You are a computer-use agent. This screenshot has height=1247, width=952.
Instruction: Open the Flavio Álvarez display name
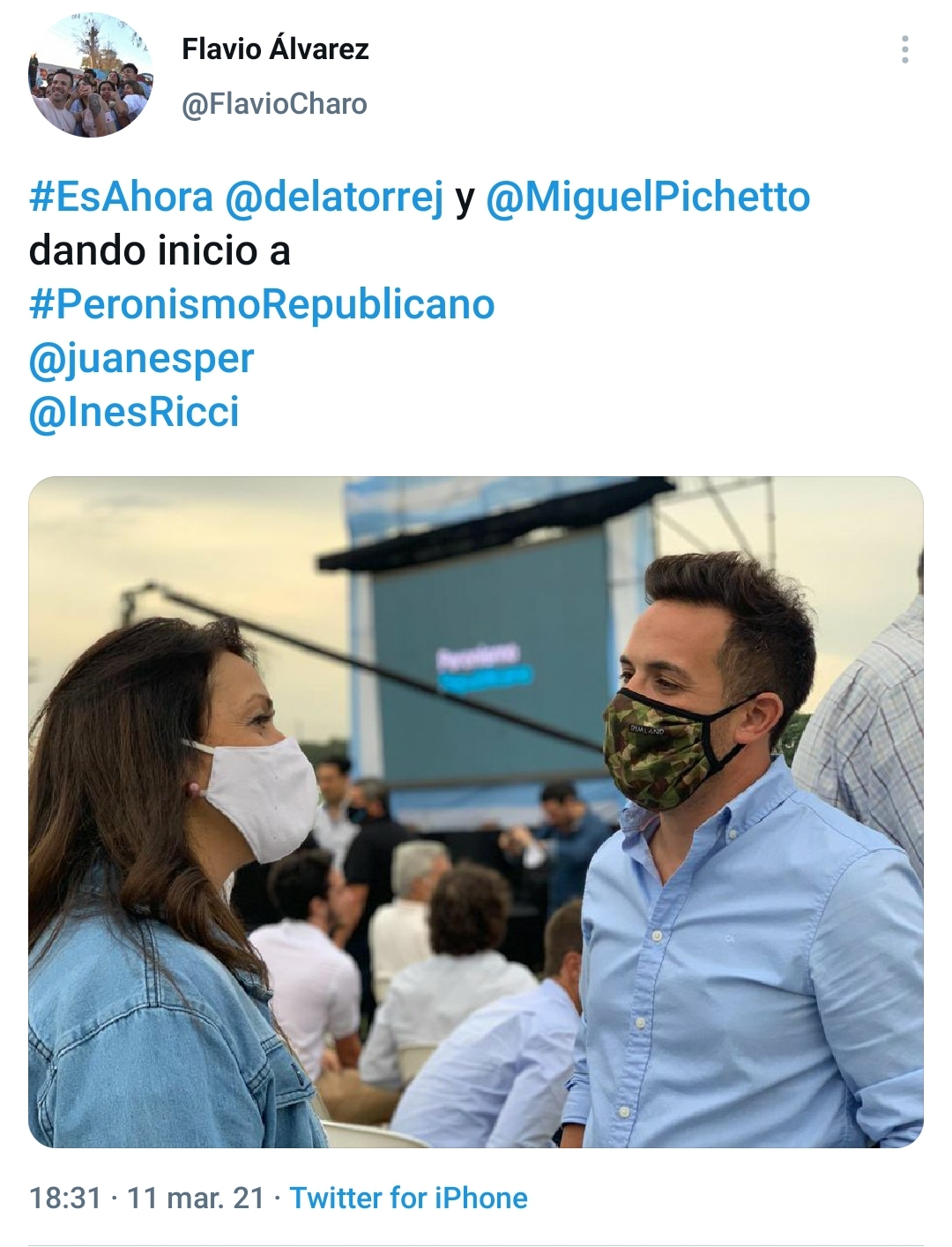[275, 49]
